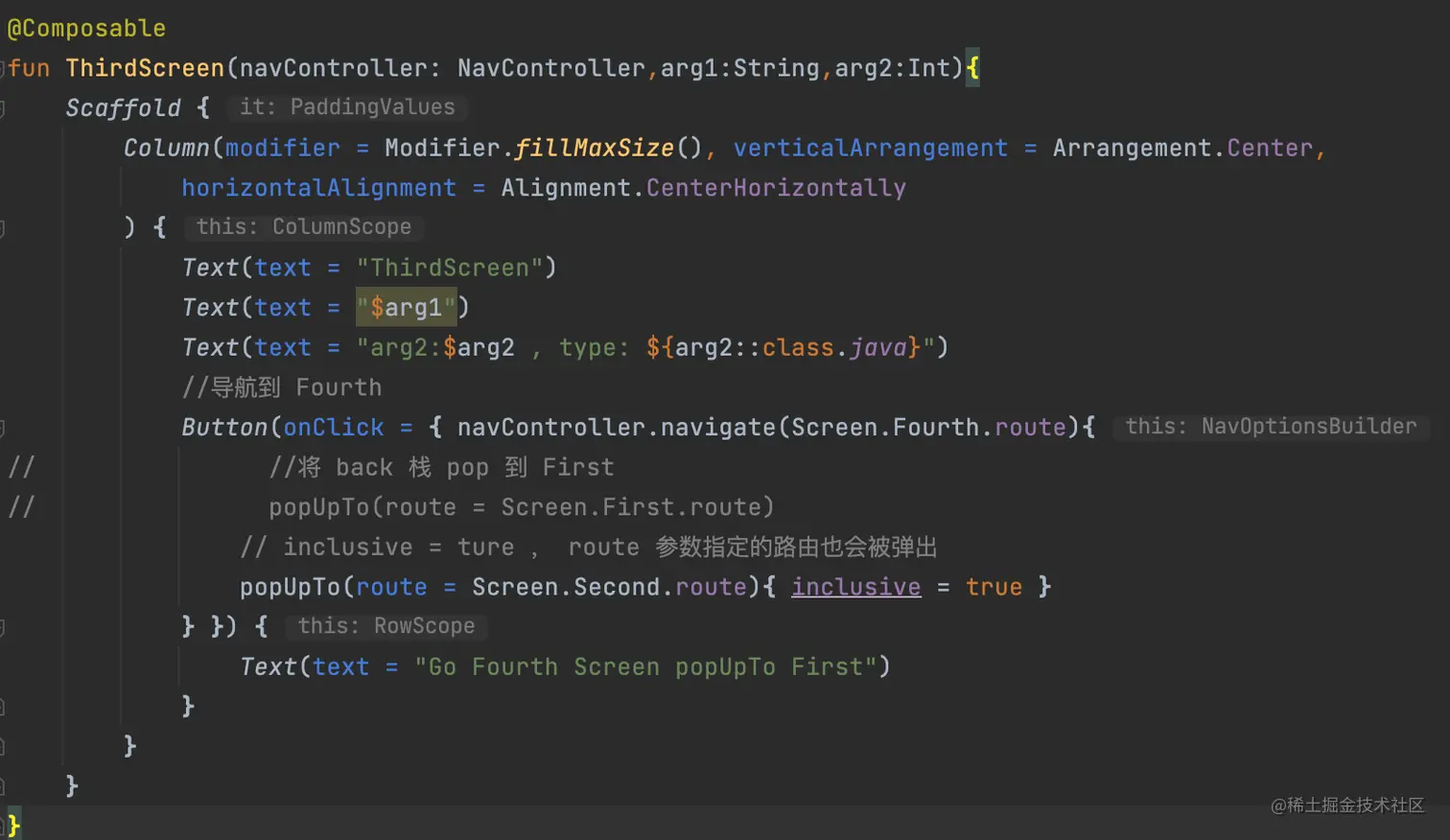Click class.java in the arg2 template
1450x840 pixels.
(x=834, y=347)
